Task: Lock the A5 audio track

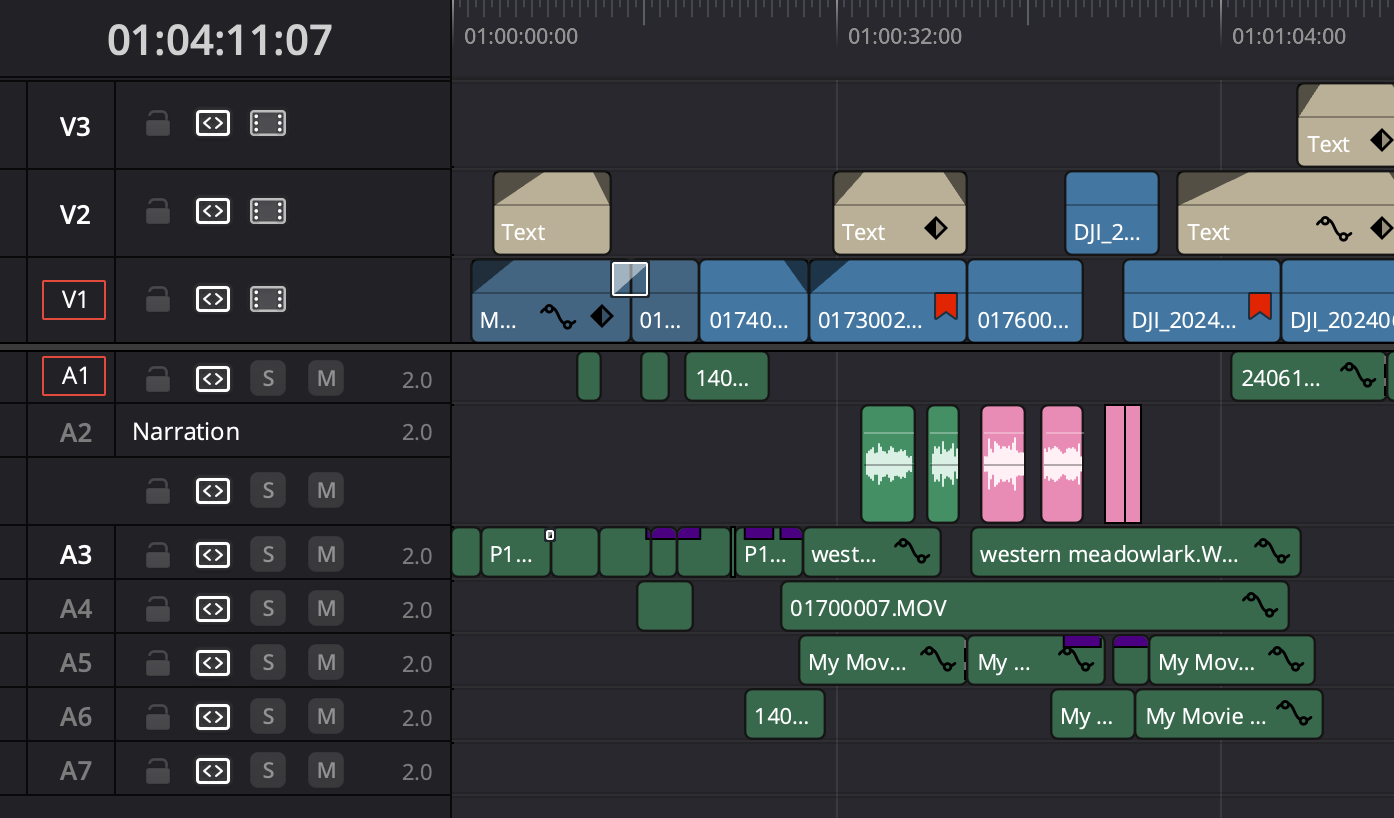Action: point(157,663)
